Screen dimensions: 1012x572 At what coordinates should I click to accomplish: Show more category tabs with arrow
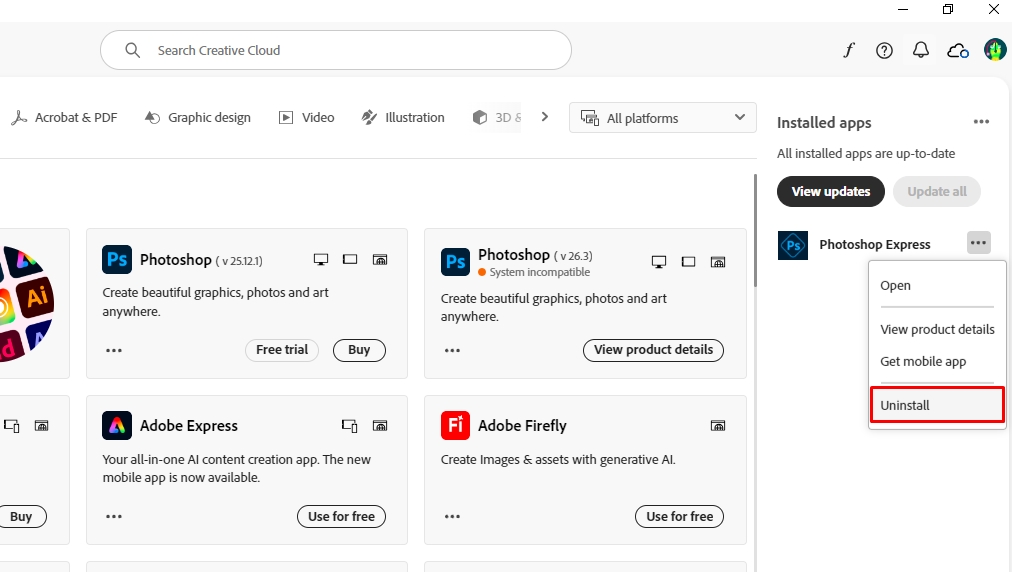pos(545,117)
